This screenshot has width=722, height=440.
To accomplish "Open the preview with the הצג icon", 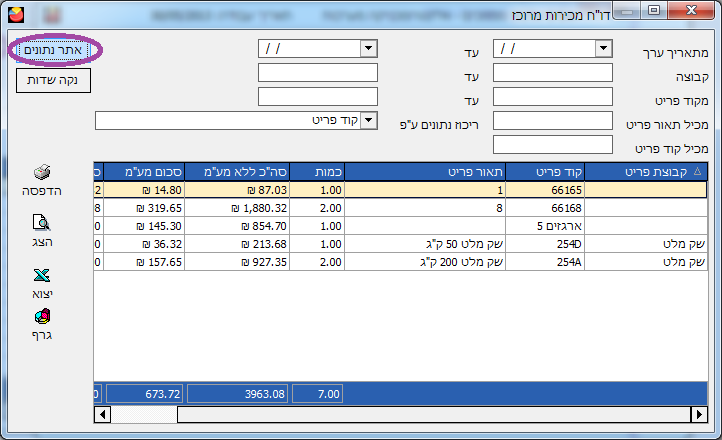I will click(x=42, y=224).
